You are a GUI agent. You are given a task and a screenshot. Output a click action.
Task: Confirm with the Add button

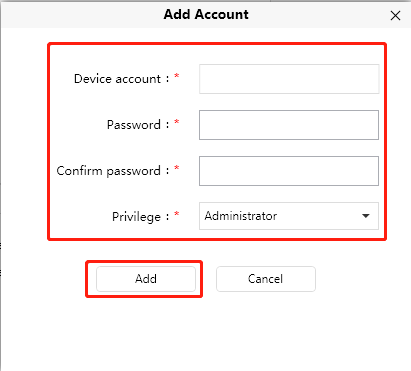(146, 279)
